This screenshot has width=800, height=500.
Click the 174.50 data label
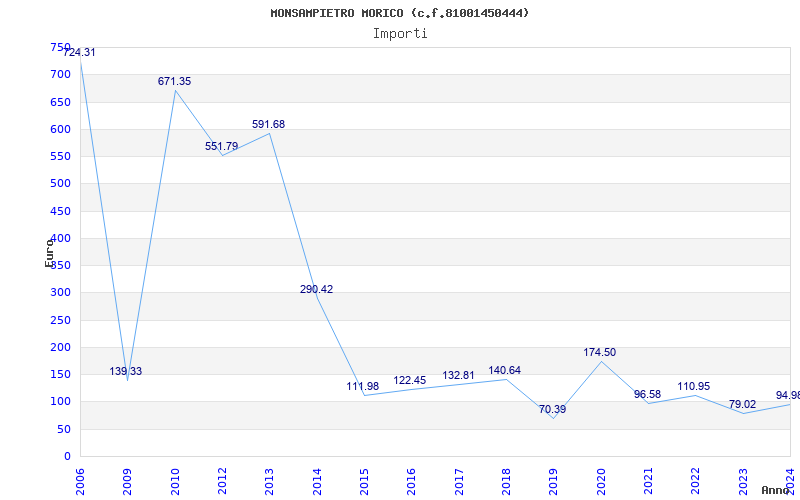pyautogui.click(x=599, y=353)
